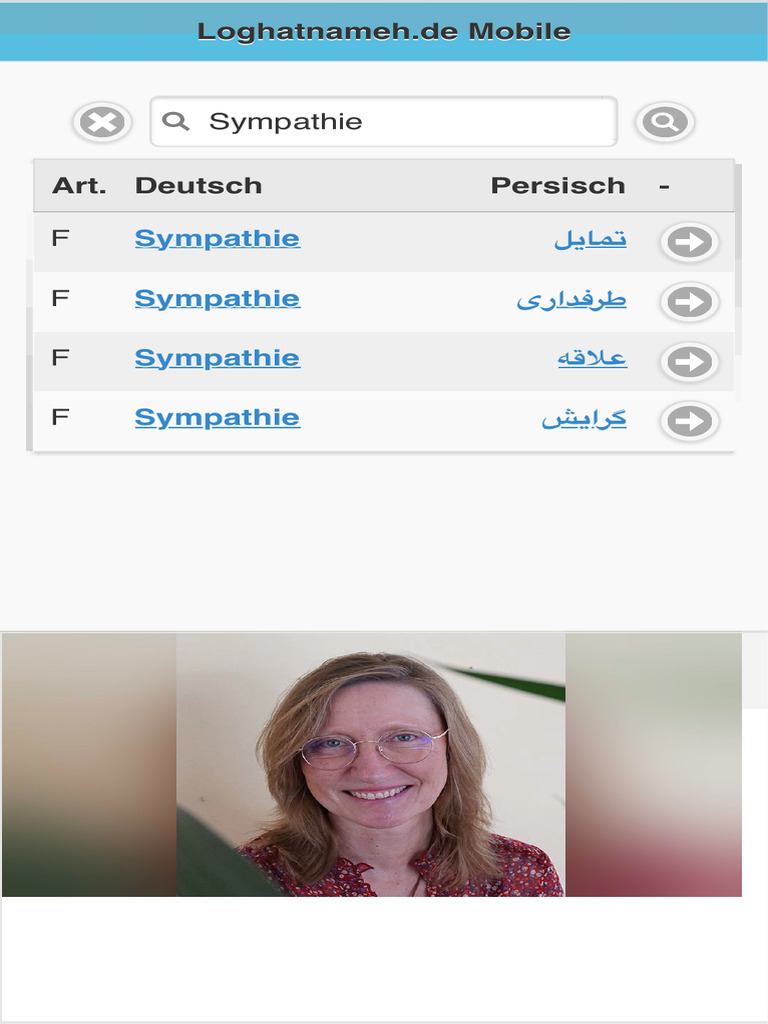Open Sympathie link in the تمایل row
The height and width of the screenshot is (1024, 768).
pyautogui.click(x=217, y=238)
